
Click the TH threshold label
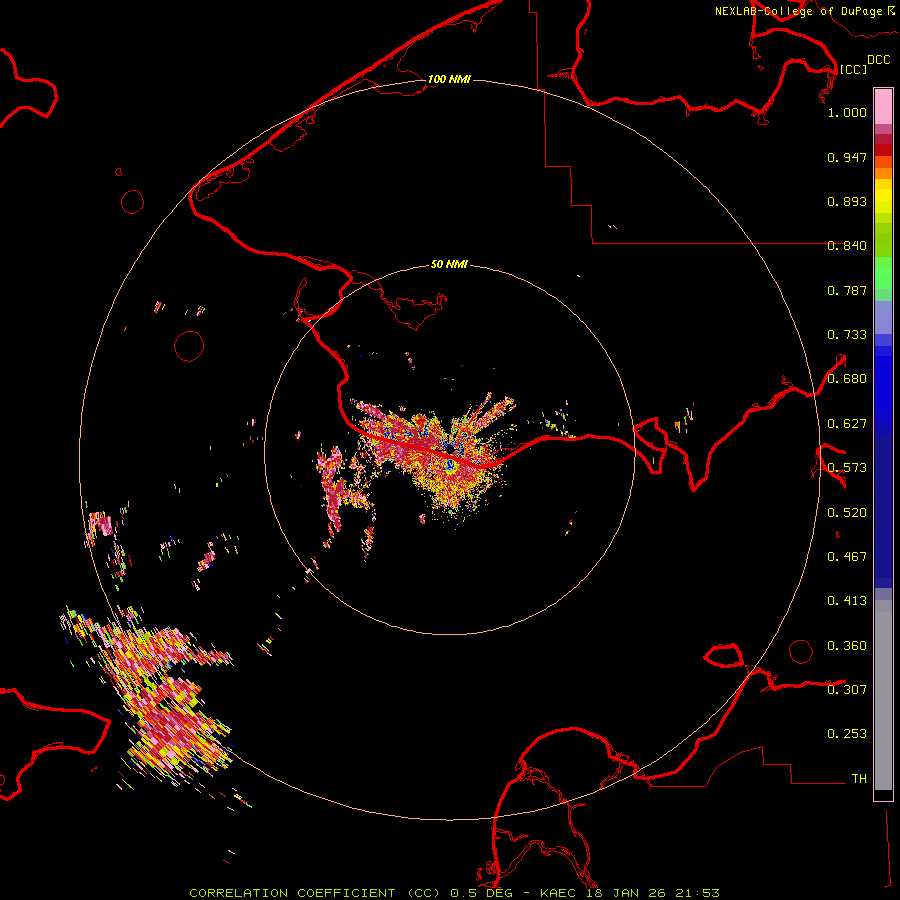click(x=858, y=778)
